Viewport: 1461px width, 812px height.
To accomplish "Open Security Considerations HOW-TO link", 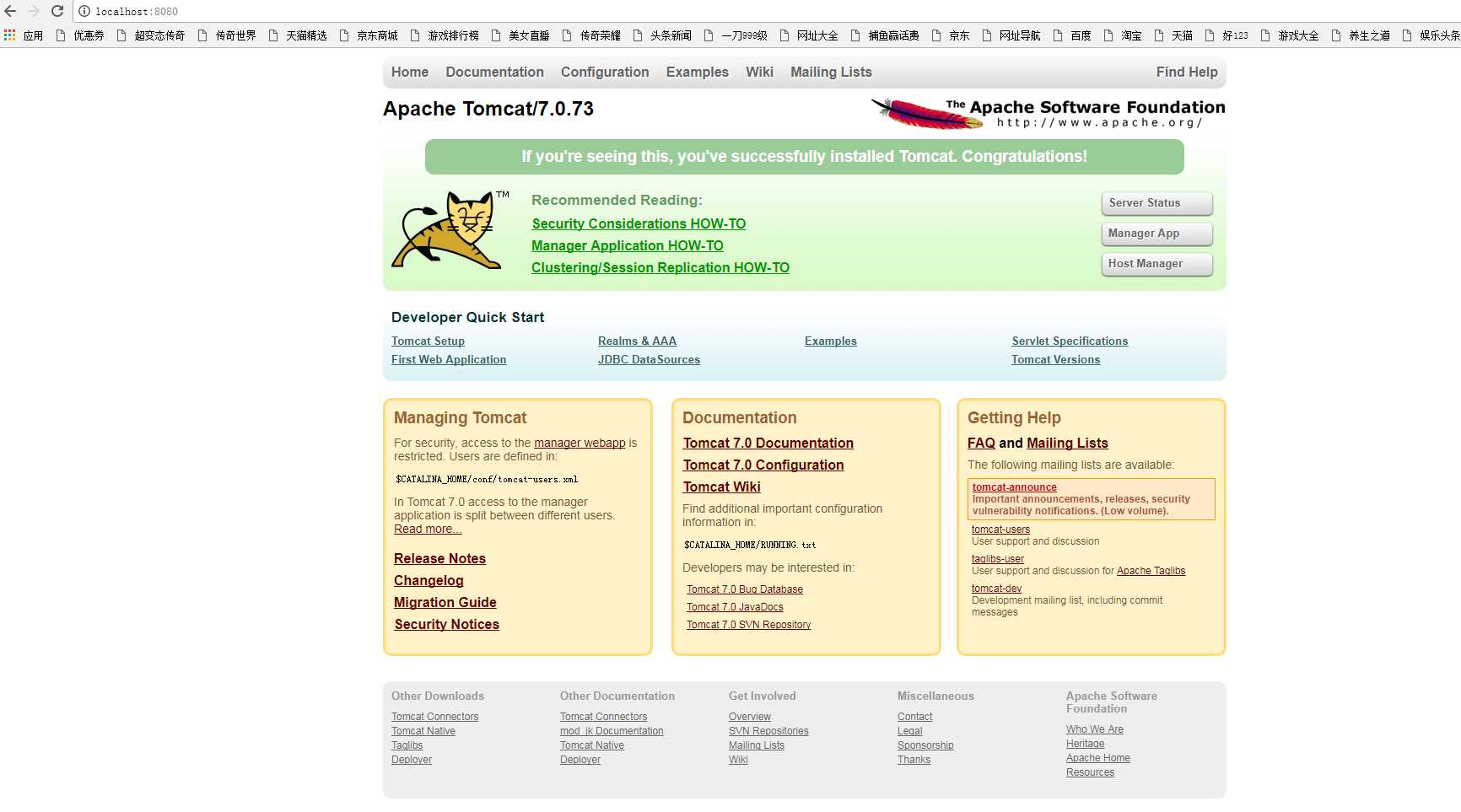I will click(639, 223).
